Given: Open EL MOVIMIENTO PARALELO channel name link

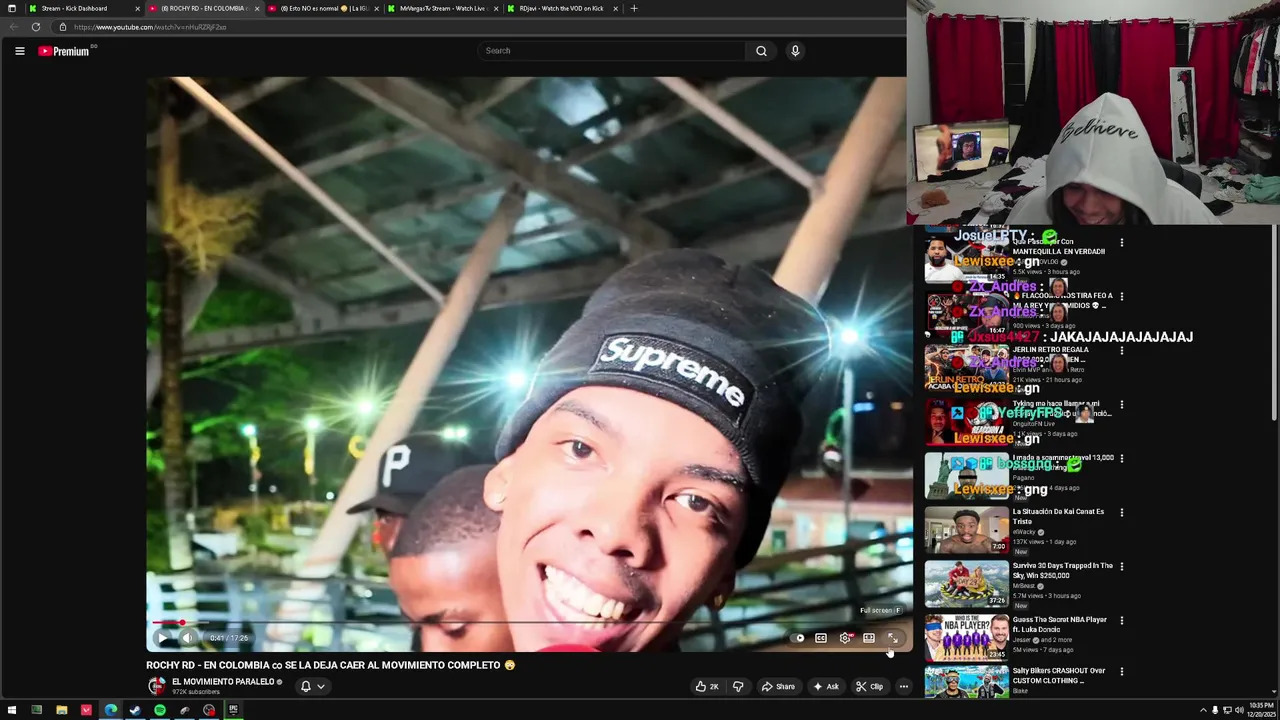Looking at the screenshot, I should tap(223, 682).
